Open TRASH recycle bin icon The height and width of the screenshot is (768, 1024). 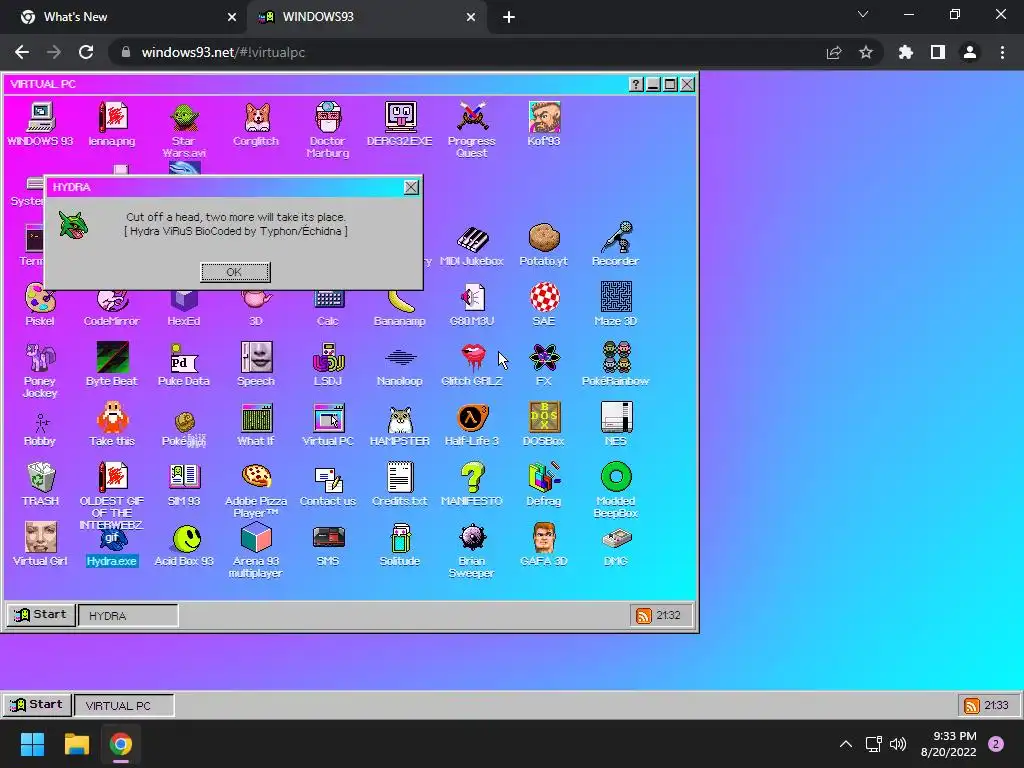40,477
